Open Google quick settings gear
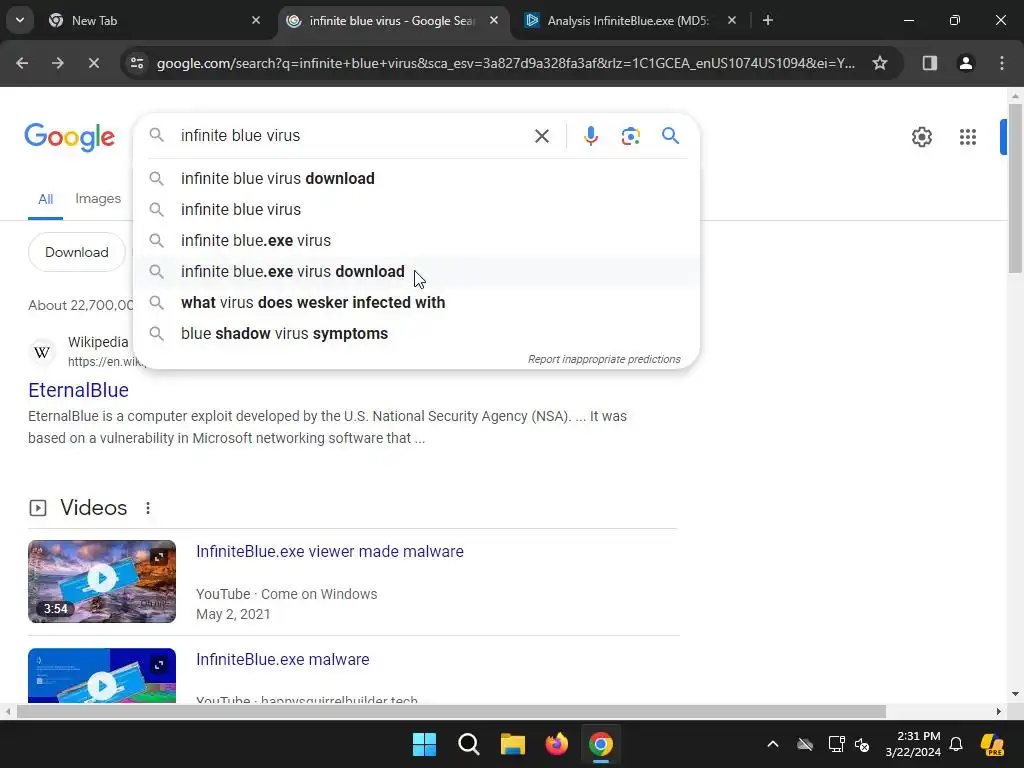 pyautogui.click(x=922, y=137)
